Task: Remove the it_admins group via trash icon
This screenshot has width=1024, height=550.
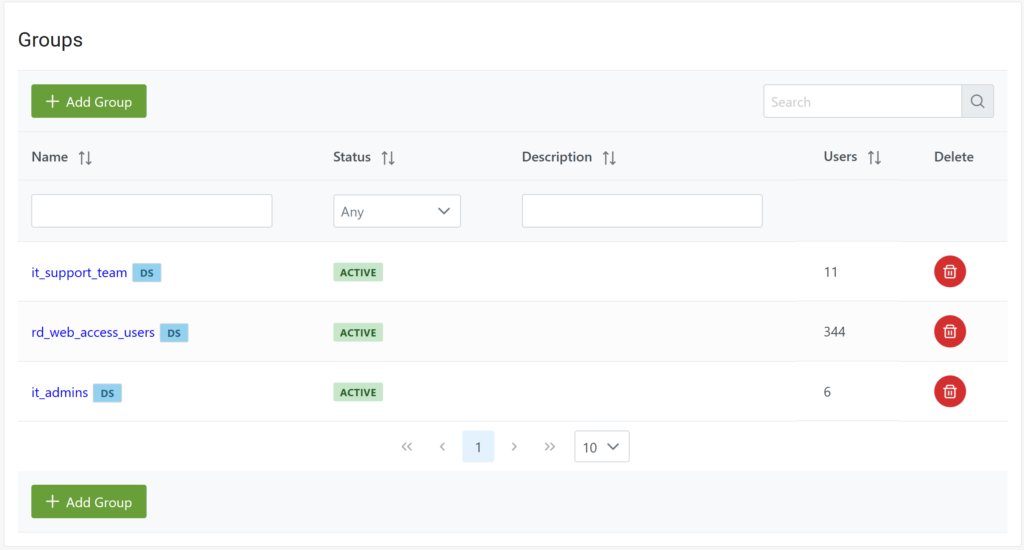Action: (949, 391)
